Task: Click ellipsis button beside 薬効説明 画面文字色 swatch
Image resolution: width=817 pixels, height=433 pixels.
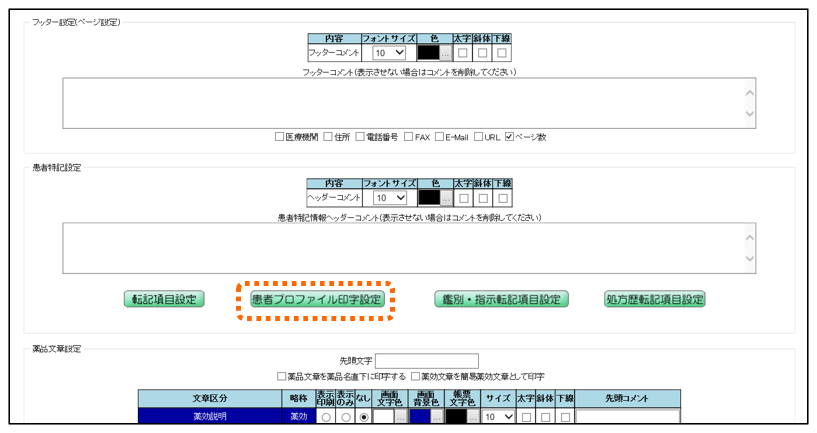Action: coord(400,417)
